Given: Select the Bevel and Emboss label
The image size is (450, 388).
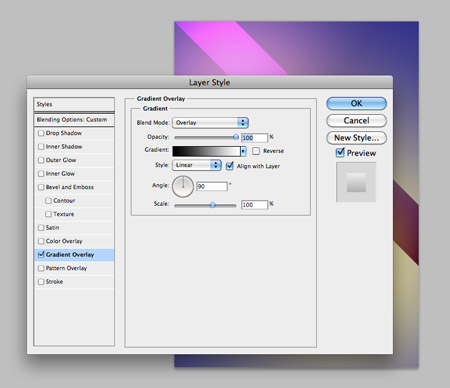Looking at the screenshot, I should pos(70,187).
